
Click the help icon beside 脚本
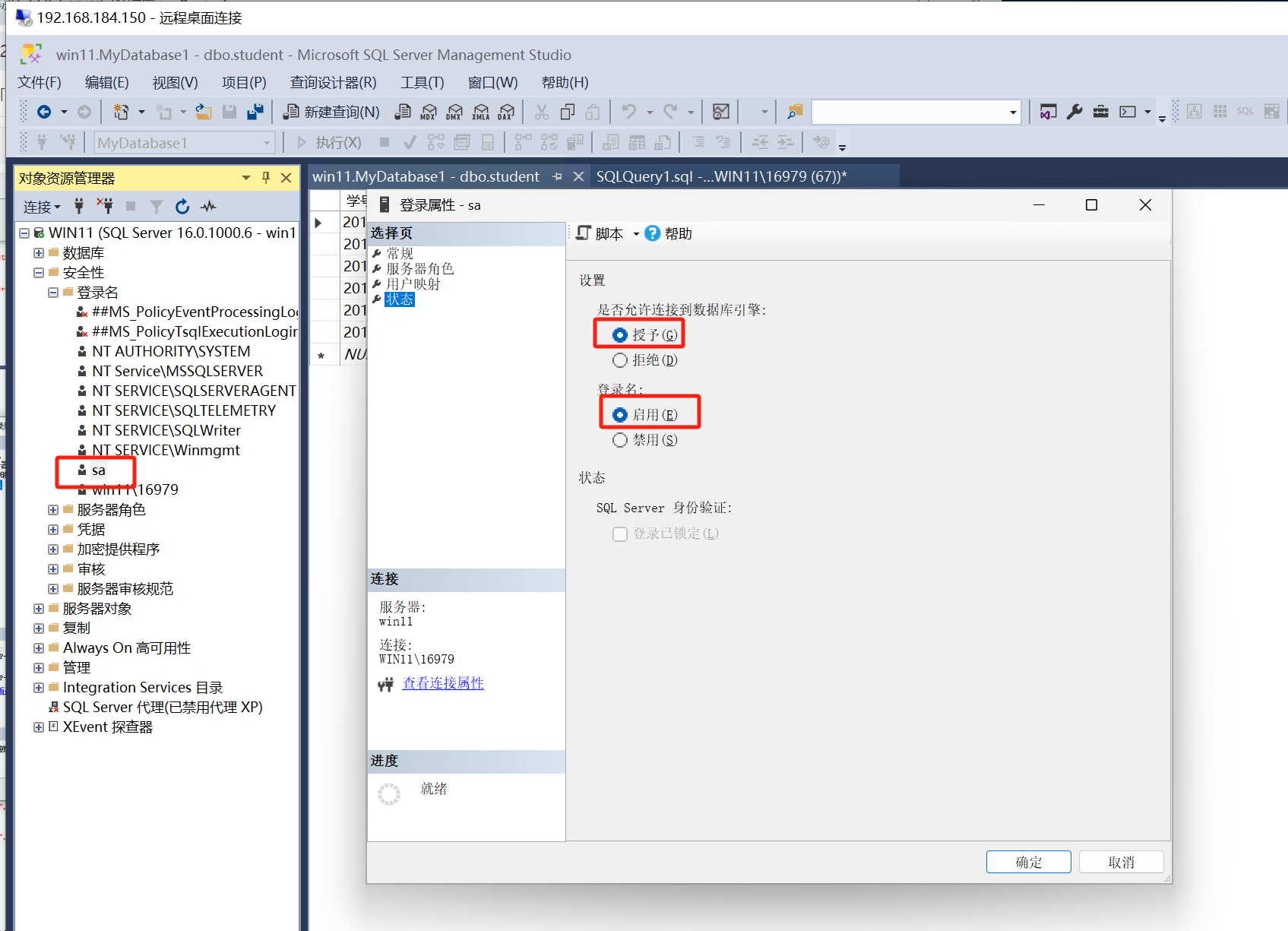tap(653, 233)
